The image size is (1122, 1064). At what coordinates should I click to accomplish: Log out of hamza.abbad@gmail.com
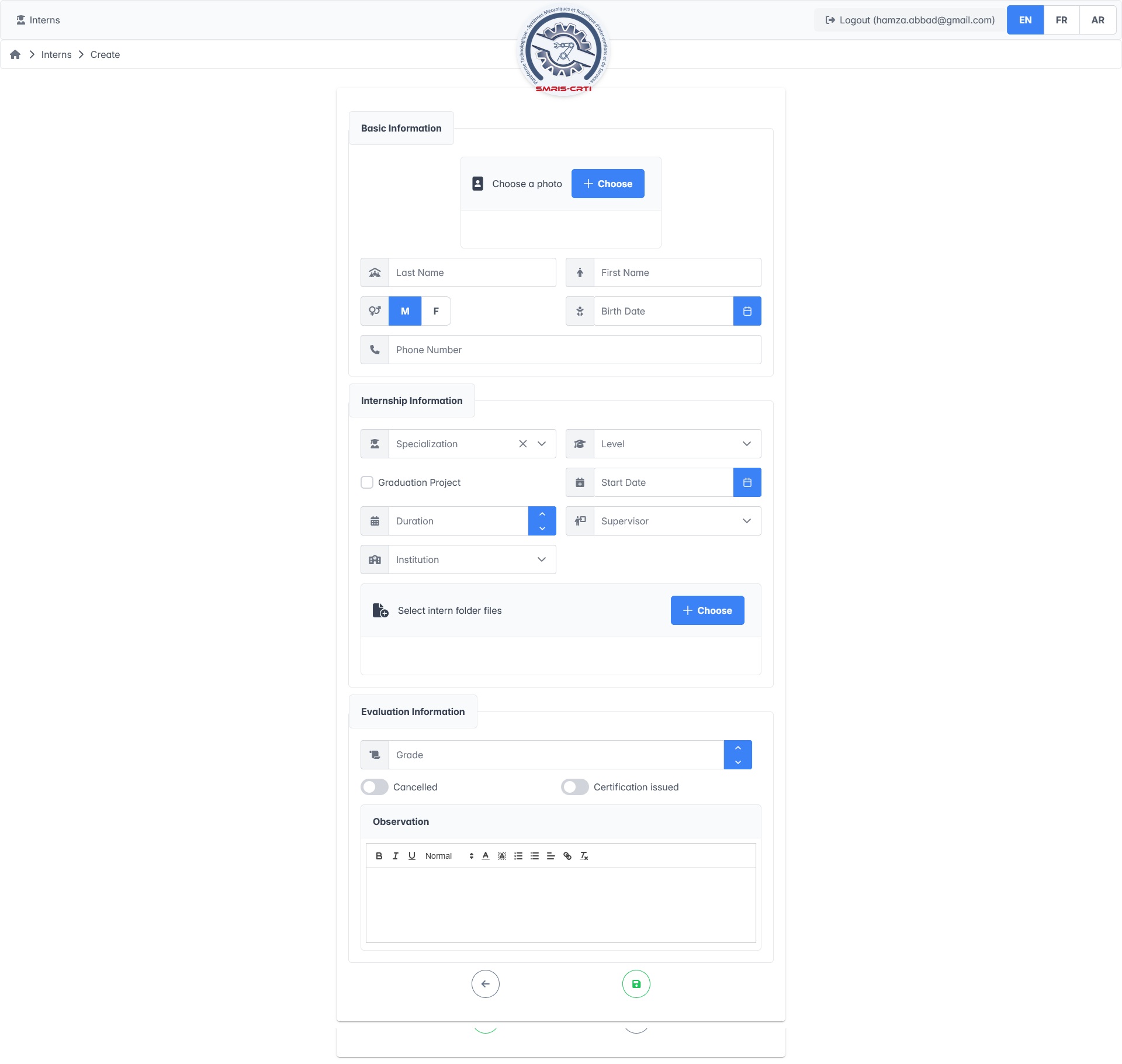click(910, 20)
